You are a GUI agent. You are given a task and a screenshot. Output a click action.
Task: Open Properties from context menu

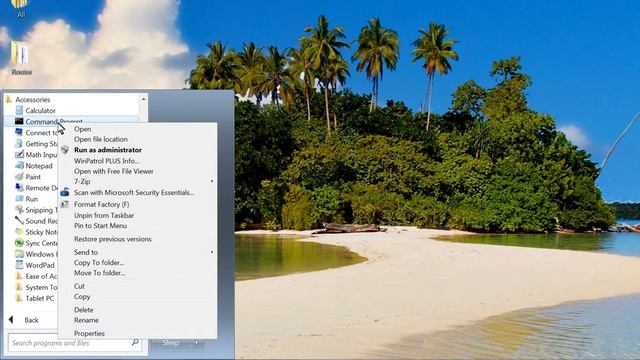(x=89, y=333)
